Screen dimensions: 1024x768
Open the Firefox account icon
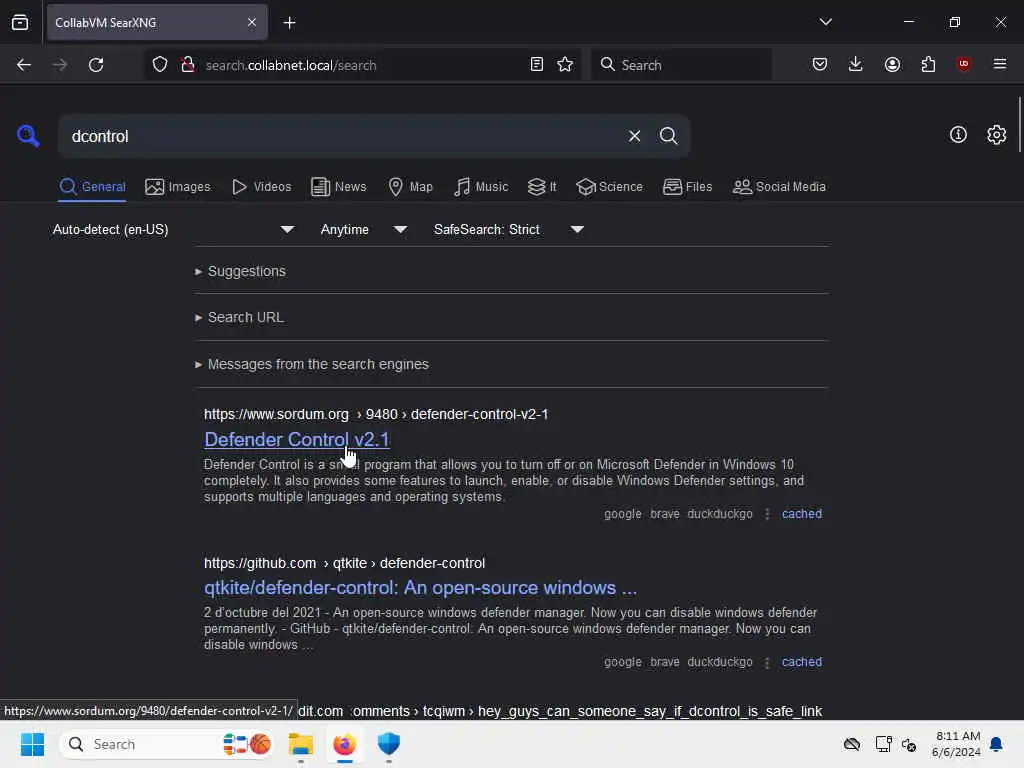coord(892,64)
